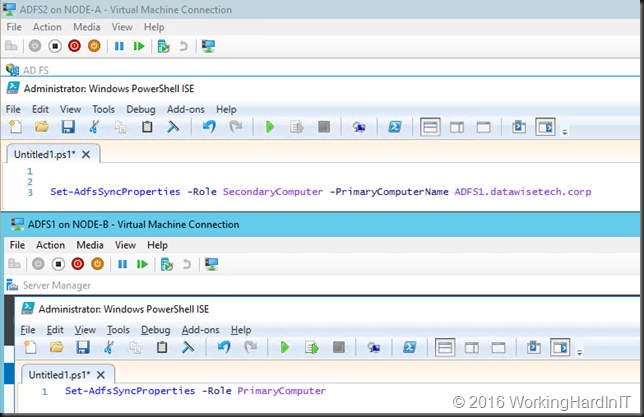Click enhanced session icon in ADFS1 VM toolbar

point(211,264)
